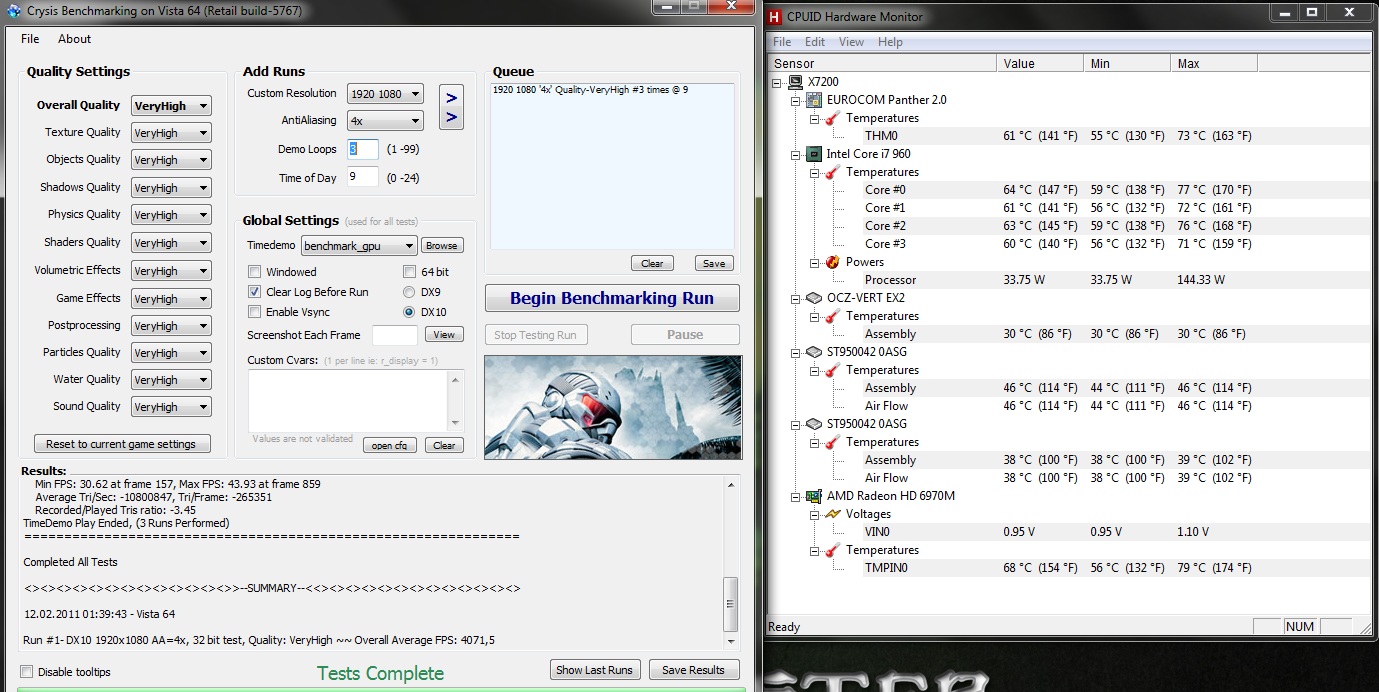Click the Temperatures thermometer icon under EUROCOM Panther
The width and height of the screenshot is (1379, 692).
[x=832, y=118]
